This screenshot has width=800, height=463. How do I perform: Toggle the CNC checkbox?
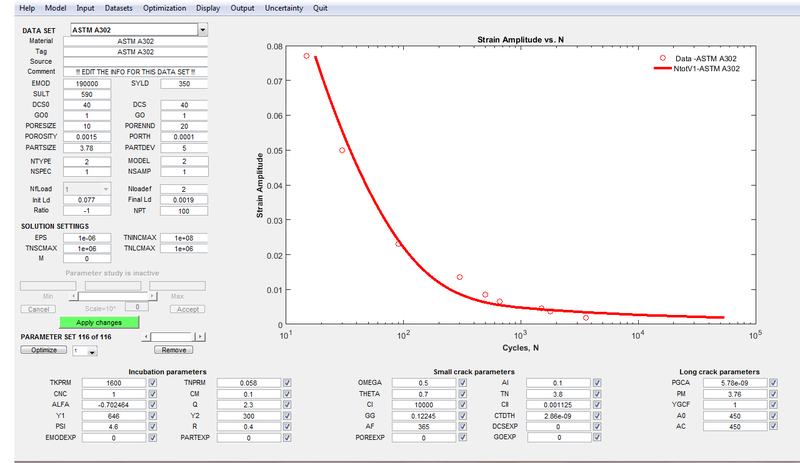tap(153, 394)
